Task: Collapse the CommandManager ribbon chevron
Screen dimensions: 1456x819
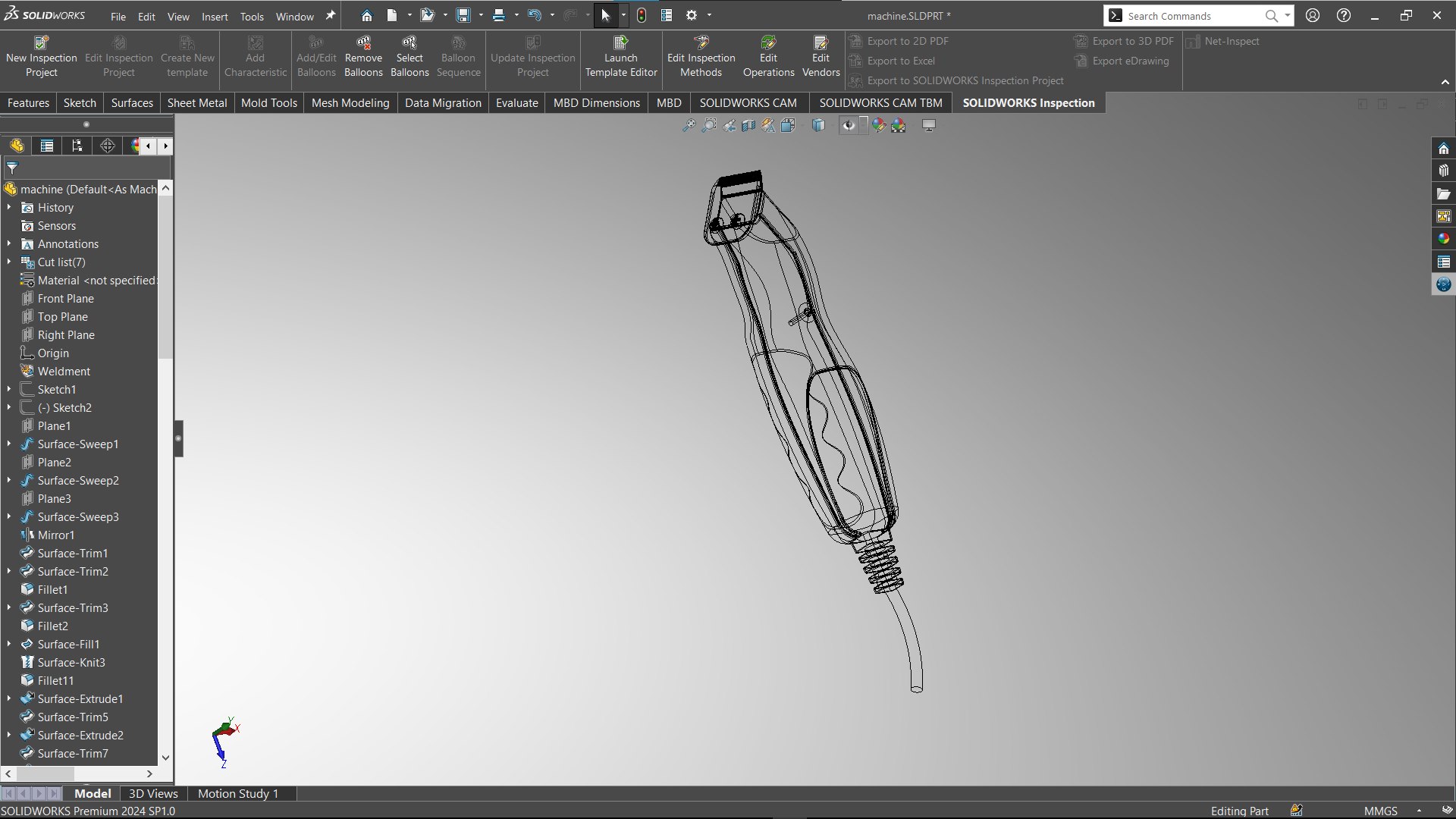Action: [1445, 82]
